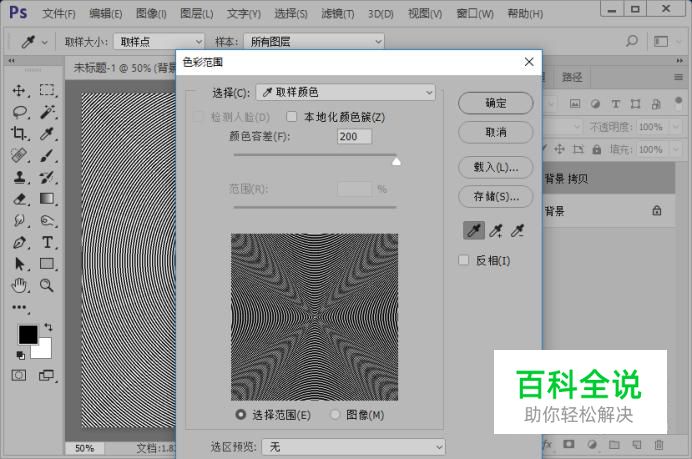Image resolution: width=692 pixels, height=459 pixels.
Task: Open the black foreground color swatch
Action: (27, 334)
